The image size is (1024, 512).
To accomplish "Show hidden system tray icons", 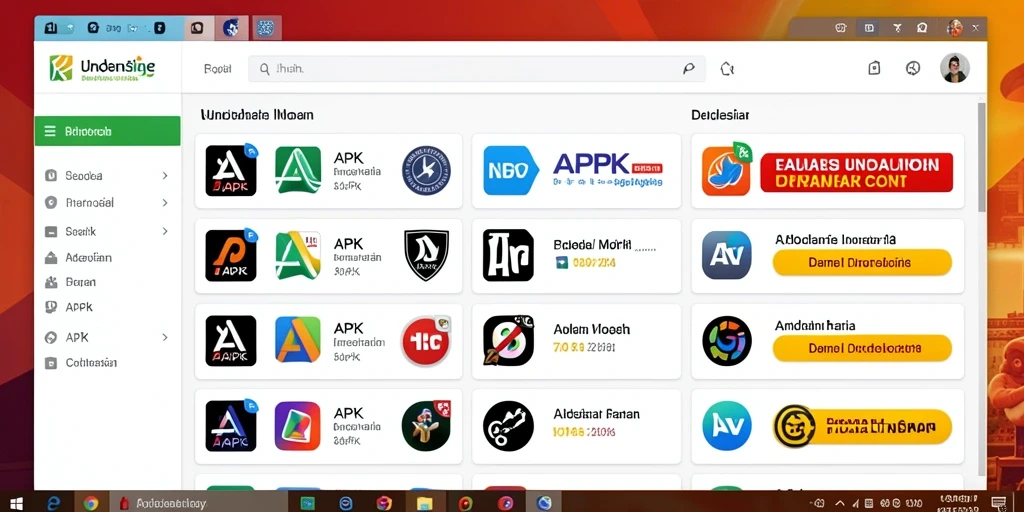I will pyautogui.click(x=840, y=503).
